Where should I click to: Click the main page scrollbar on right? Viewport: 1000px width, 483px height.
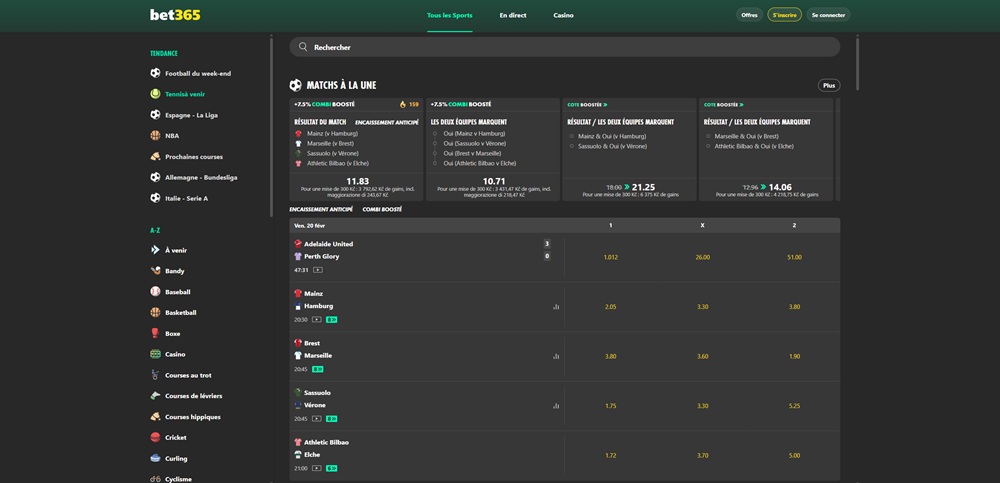coord(857,64)
